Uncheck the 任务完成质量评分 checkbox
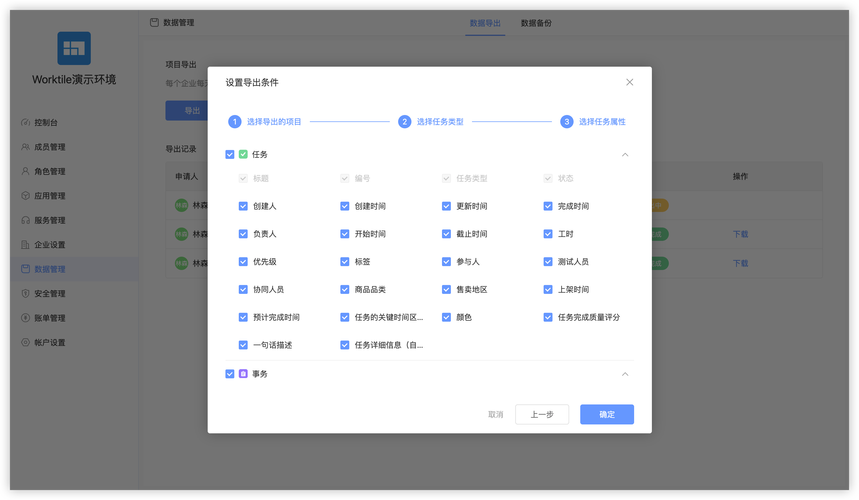 coord(548,317)
